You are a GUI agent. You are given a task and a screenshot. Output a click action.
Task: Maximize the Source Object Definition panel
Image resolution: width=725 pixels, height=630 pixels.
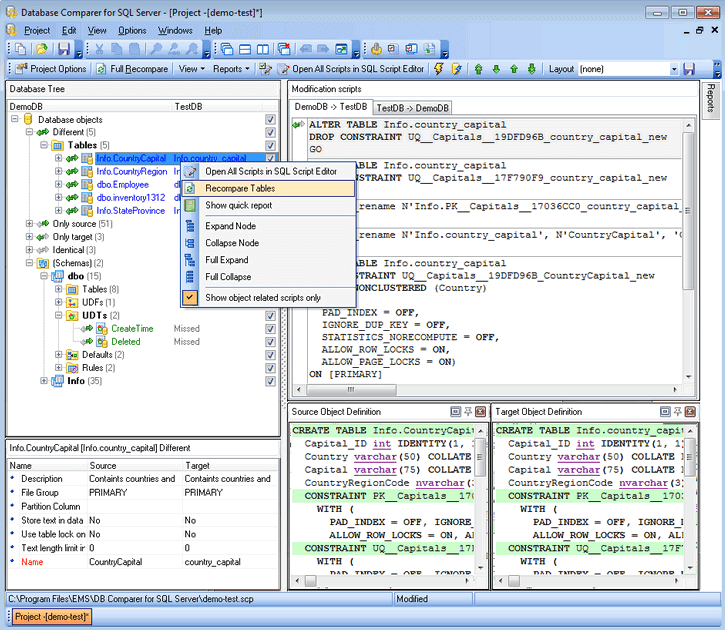455,411
